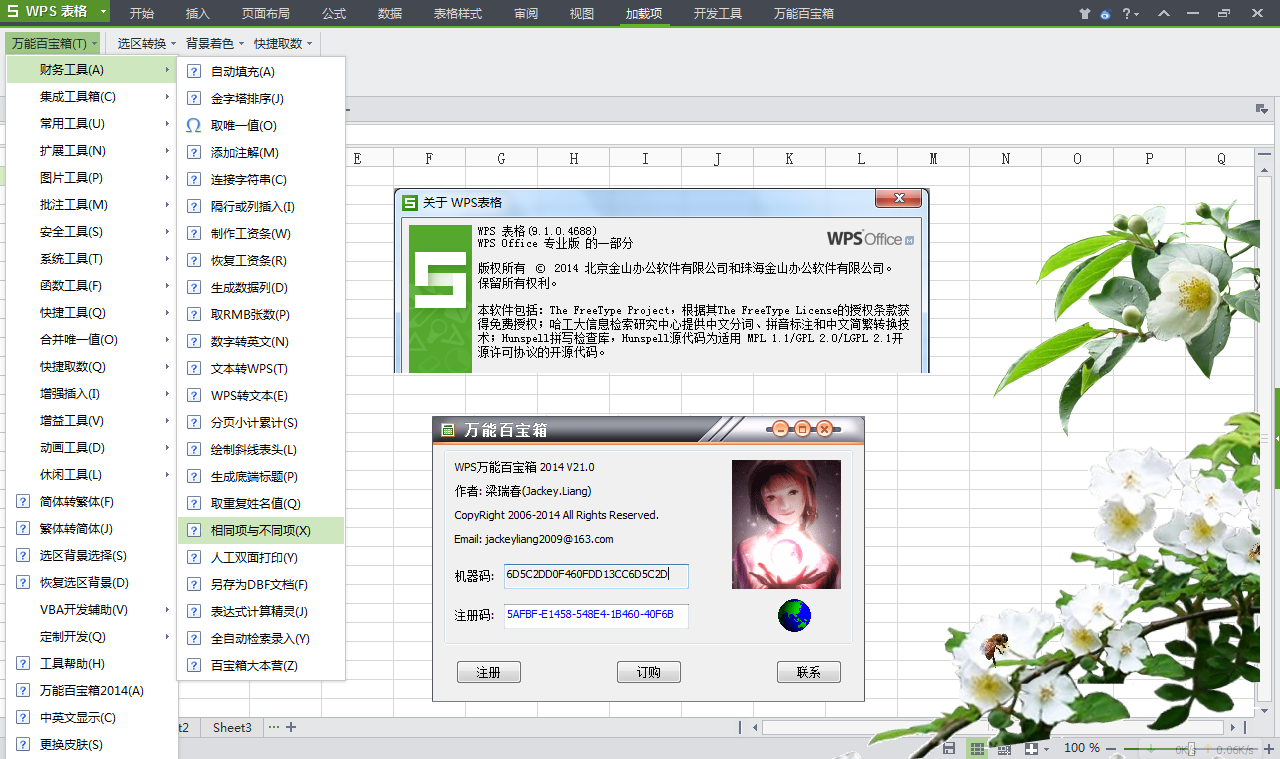1280x759 pixels.
Task: Choose 相同项与不同项(X) from the submenu
Action: pyautogui.click(x=261, y=530)
